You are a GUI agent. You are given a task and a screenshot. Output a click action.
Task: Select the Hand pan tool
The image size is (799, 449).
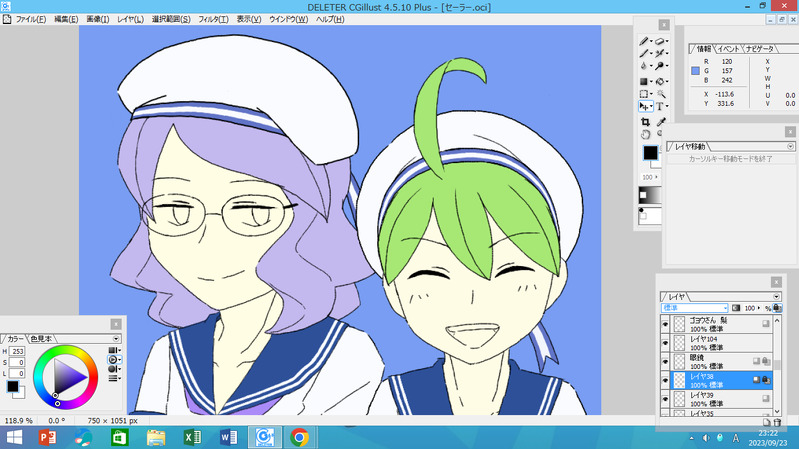(645, 135)
